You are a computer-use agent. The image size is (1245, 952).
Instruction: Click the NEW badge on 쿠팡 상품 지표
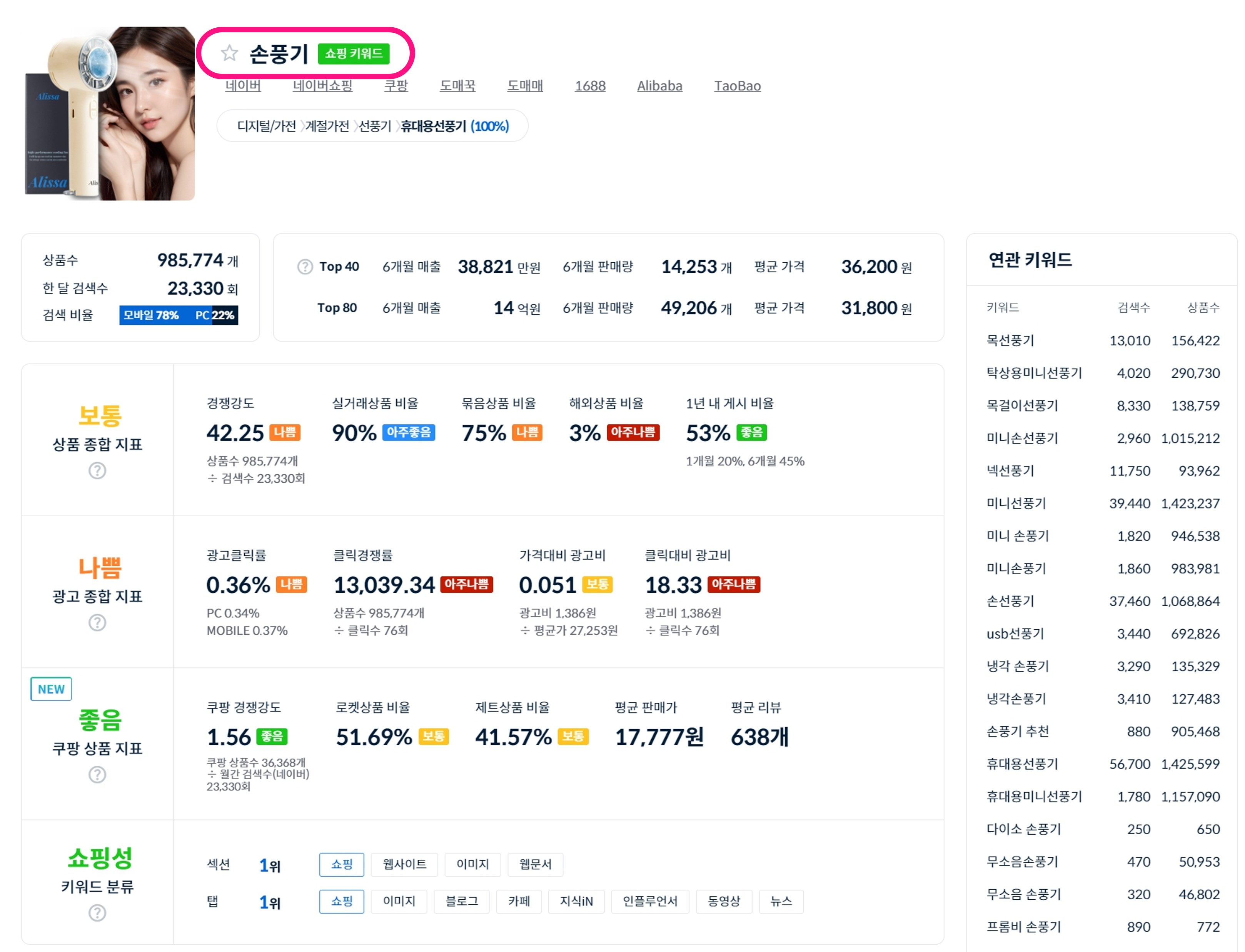coord(51,689)
